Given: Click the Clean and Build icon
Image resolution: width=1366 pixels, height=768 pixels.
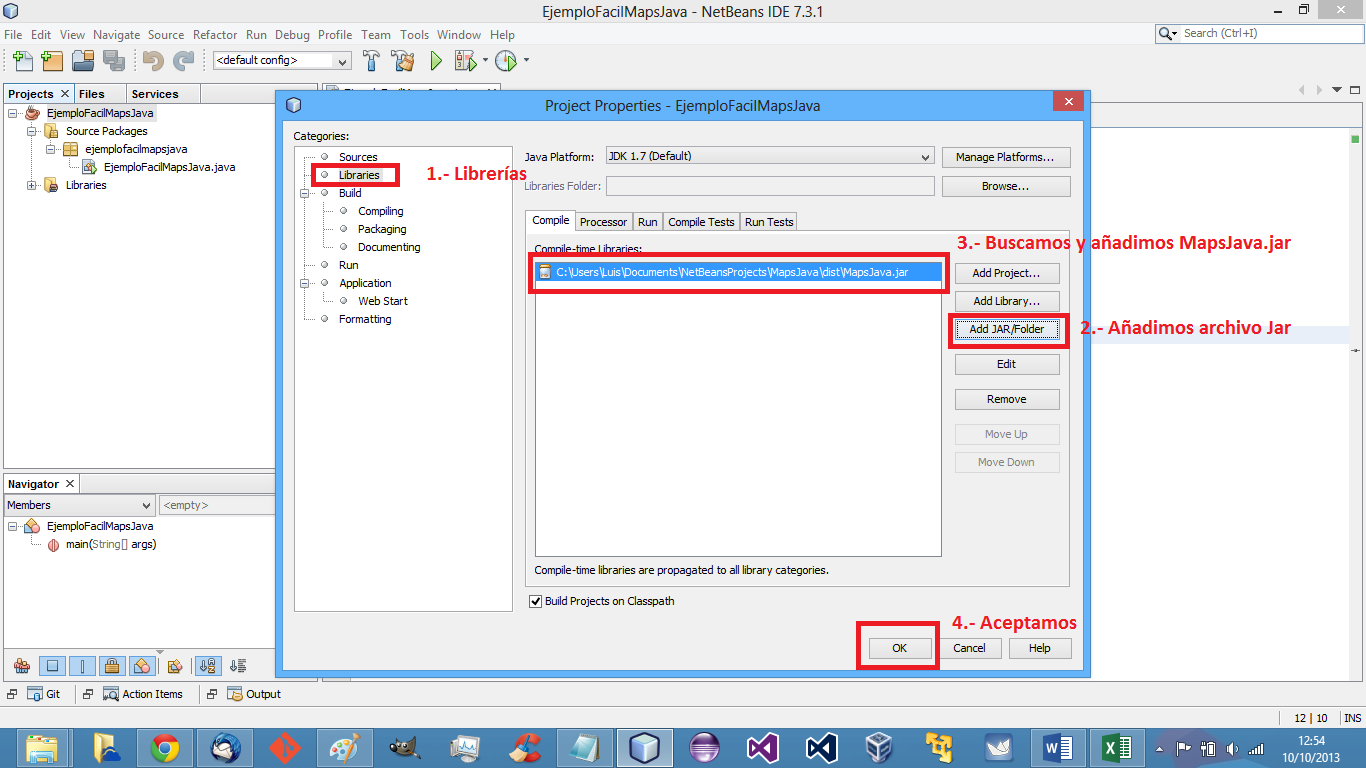Looking at the screenshot, I should click(x=403, y=61).
